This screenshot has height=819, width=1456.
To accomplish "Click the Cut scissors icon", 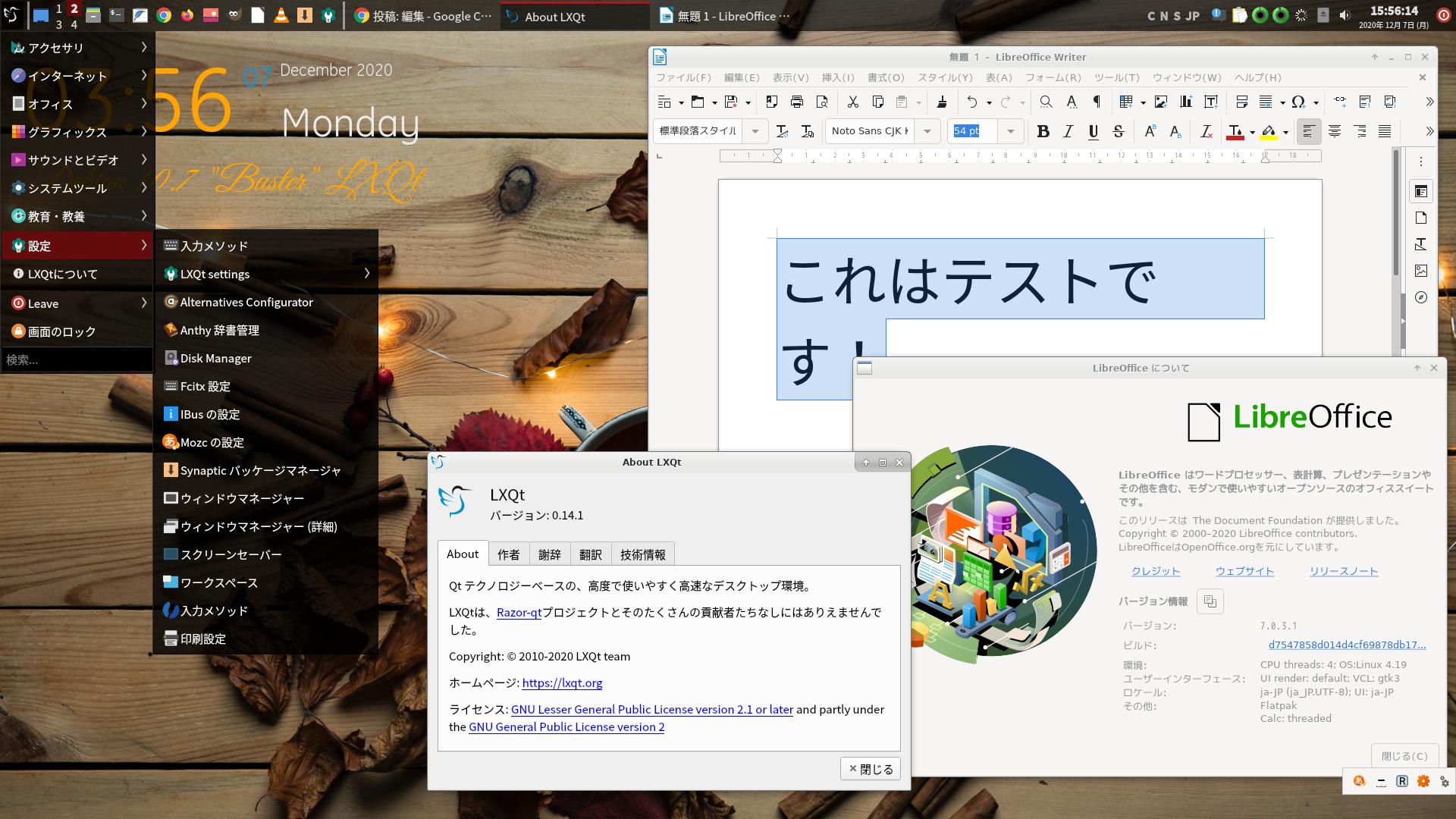I will coord(852,102).
